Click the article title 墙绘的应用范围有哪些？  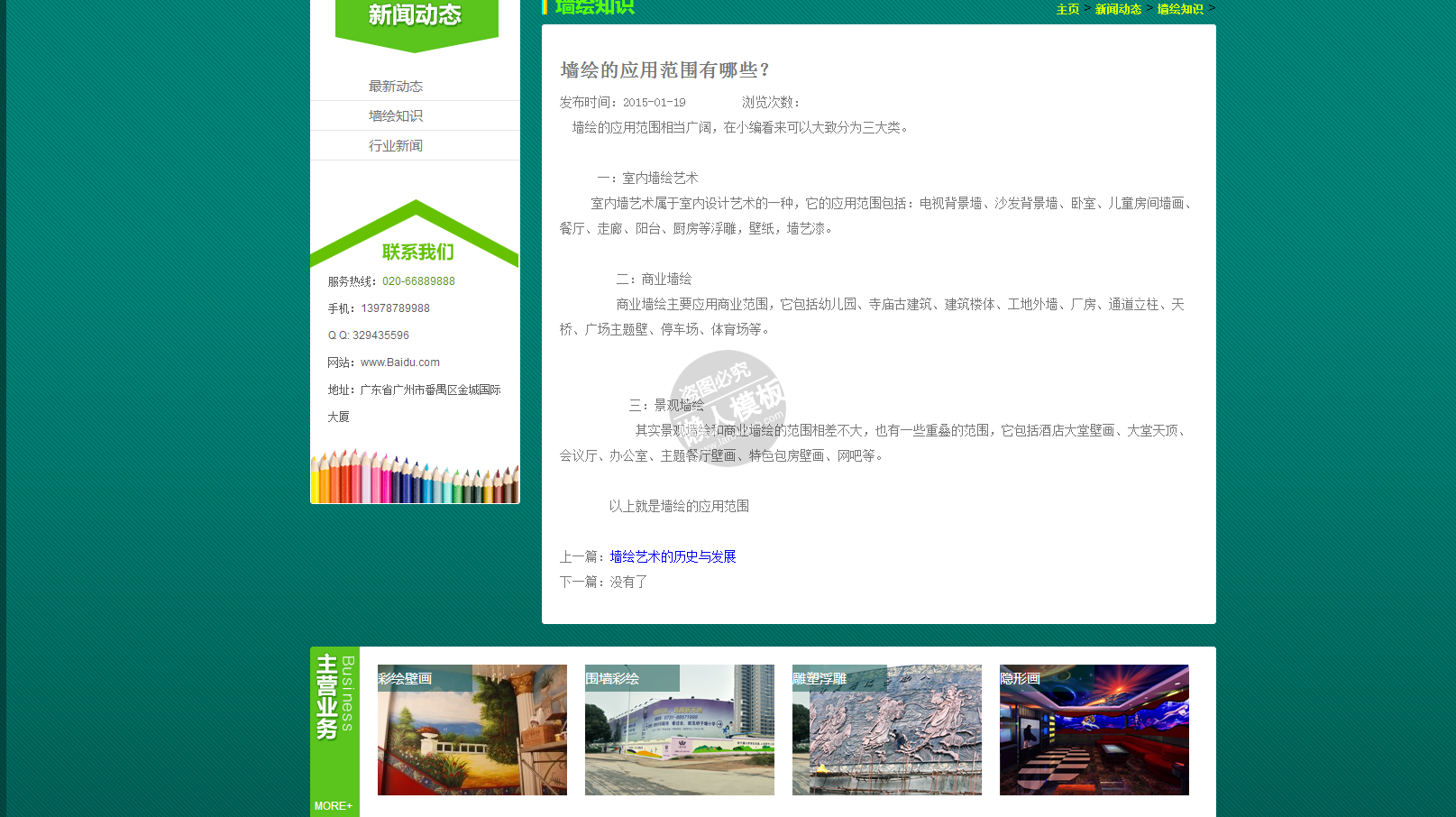point(665,70)
